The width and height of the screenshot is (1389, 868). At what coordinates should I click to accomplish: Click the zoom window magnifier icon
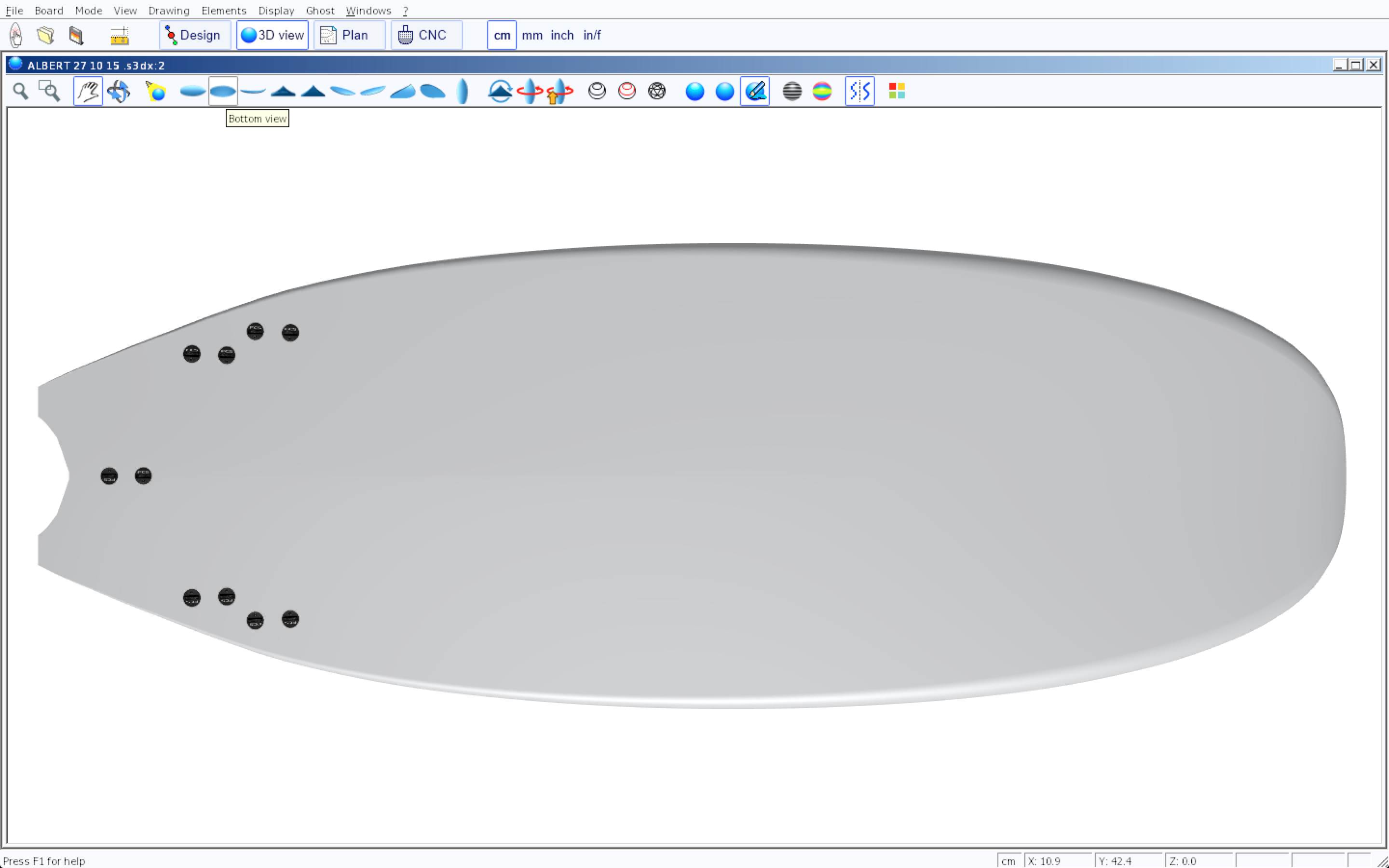[x=49, y=91]
